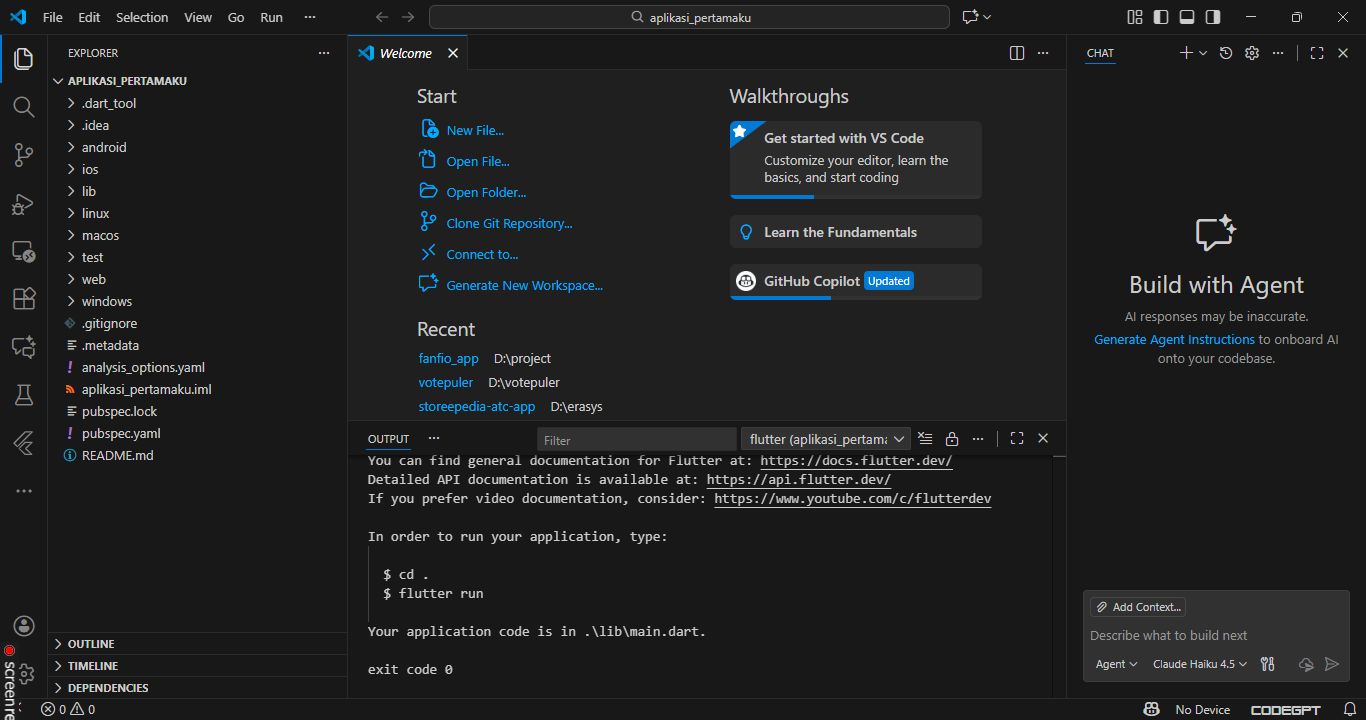Image resolution: width=1366 pixels, height=720 pixels.
Task: Open the Search view in activity bar
Action: [x=23, y=107]
